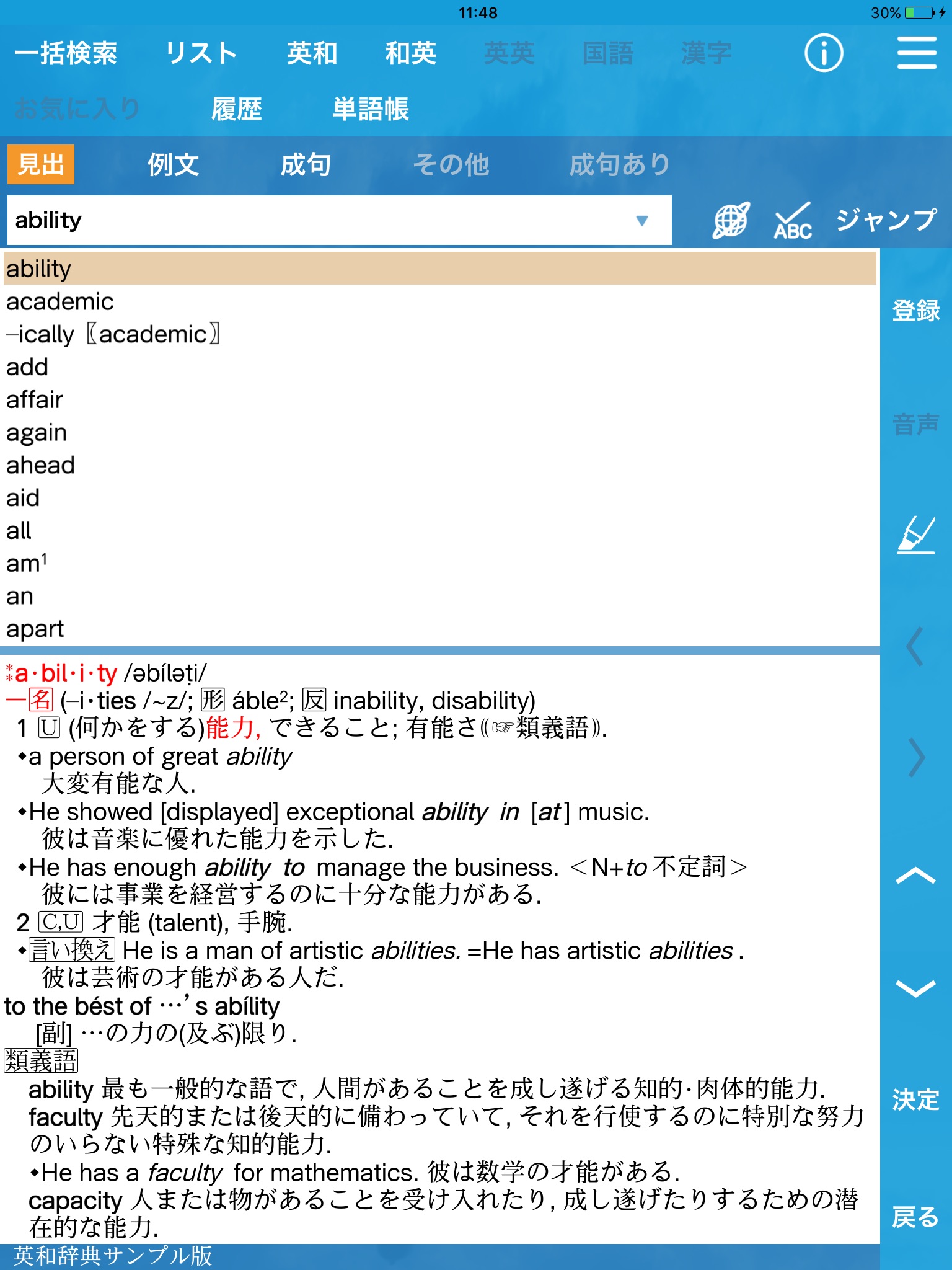Select the 成句あり search mode
The height and width of the screenshot is (1270, 952).
click(620, 164)
